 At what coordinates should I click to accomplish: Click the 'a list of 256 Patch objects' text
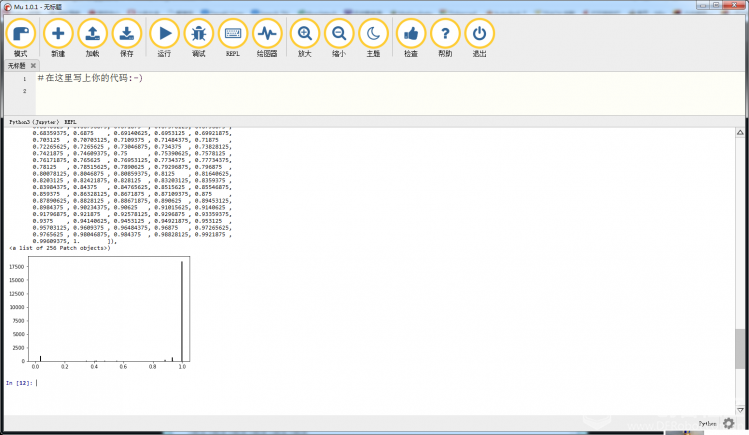[60, 248]
